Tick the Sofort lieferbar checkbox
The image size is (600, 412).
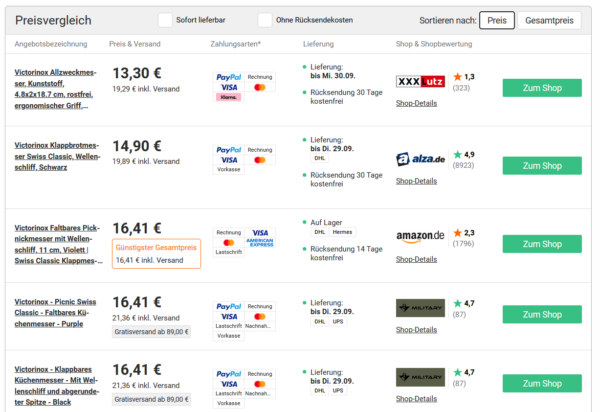(x=165, y=20)
